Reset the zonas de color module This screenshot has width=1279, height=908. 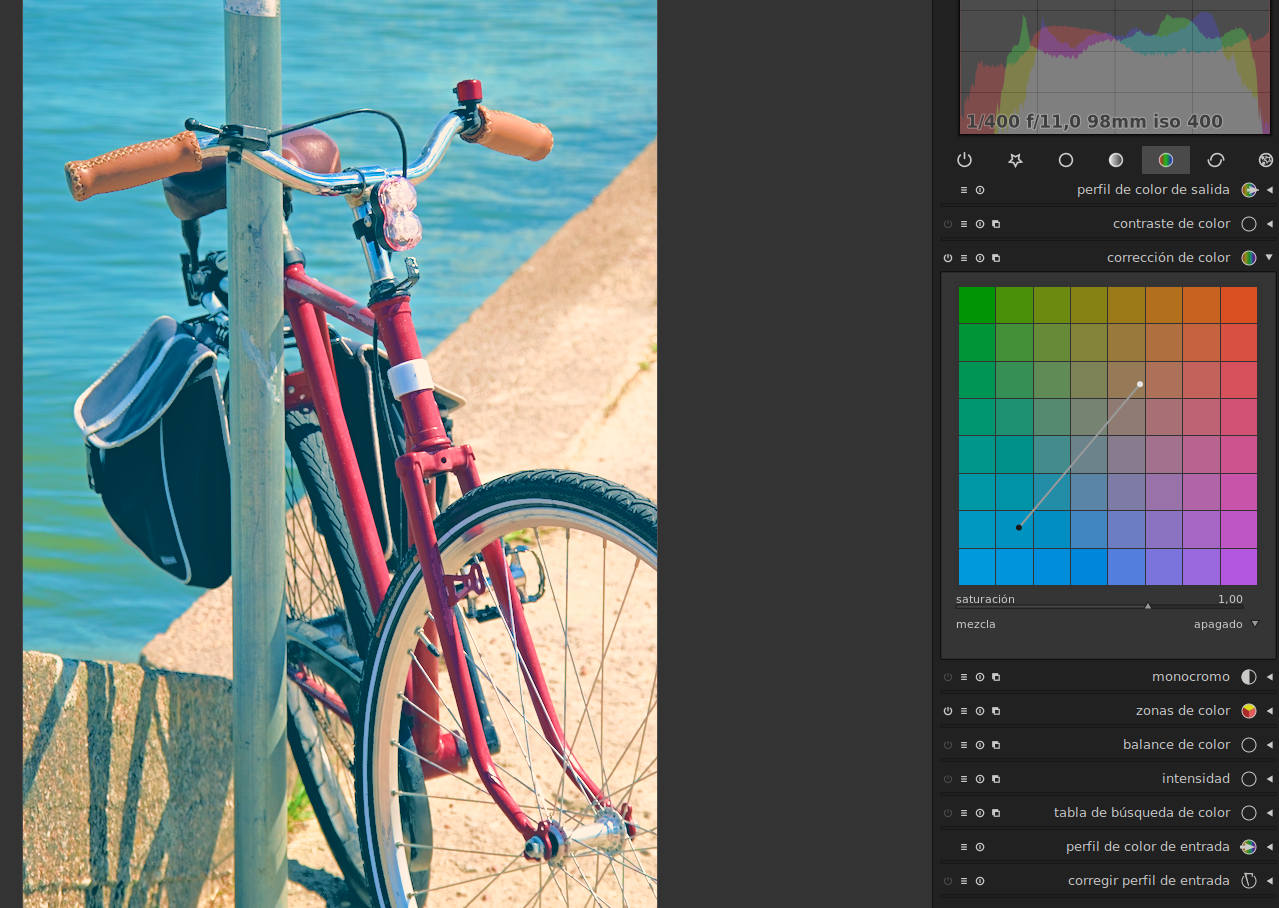pos(980,711)
